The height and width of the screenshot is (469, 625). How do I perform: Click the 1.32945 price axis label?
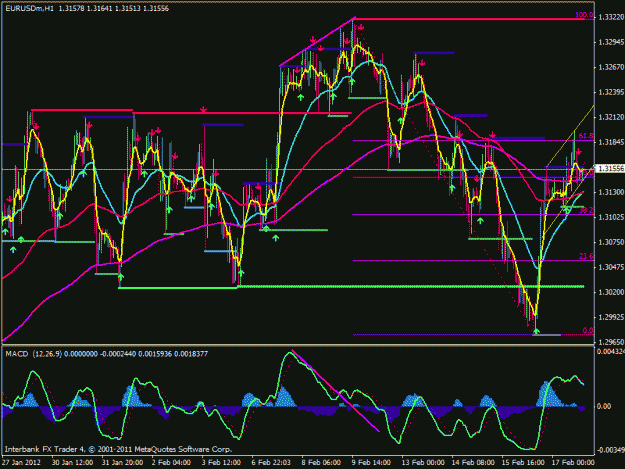pos(611,42)
